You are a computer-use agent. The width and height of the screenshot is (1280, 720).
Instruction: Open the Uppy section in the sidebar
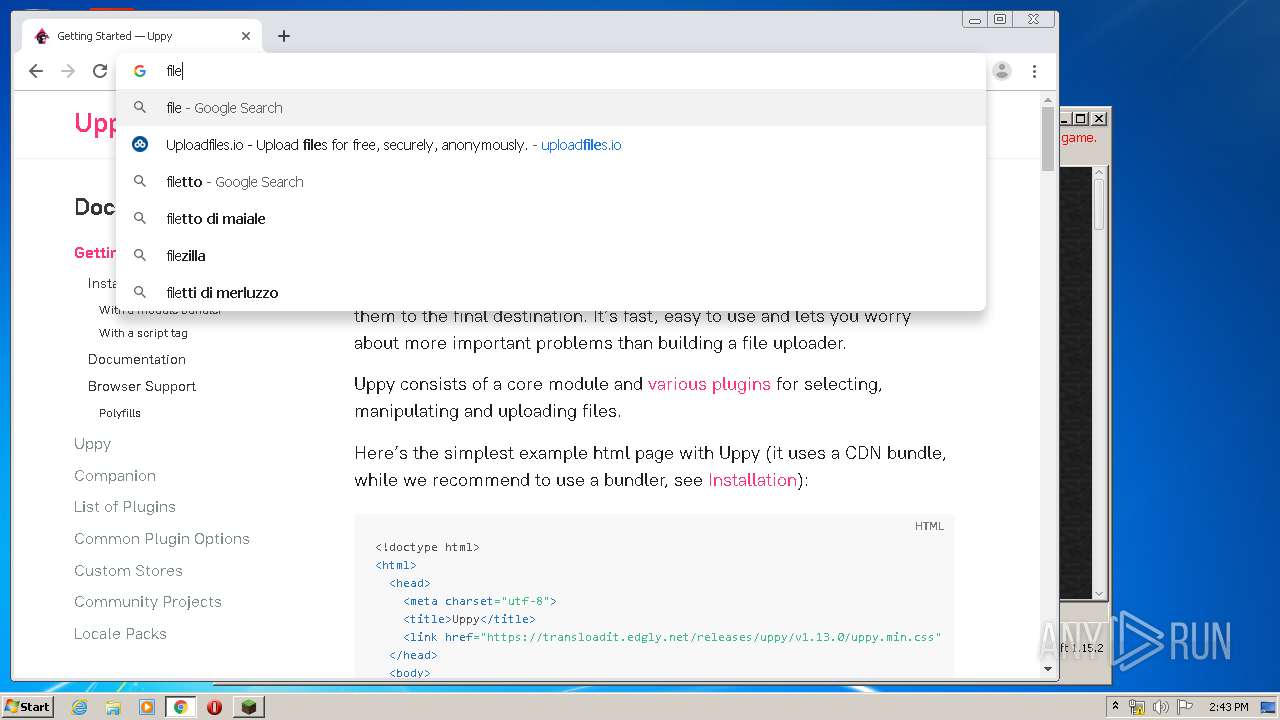(93, 444)
